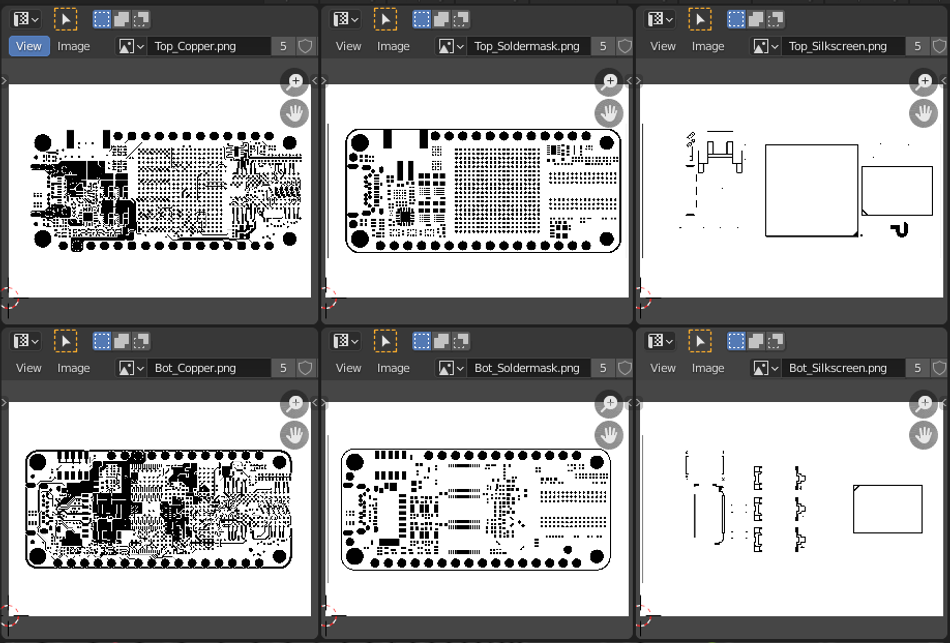This screenshot has height=643, width=950.
Task: Activate Set New selection mode in Top_Silkscreen.png editor
Action: click(x=736, y=19)
